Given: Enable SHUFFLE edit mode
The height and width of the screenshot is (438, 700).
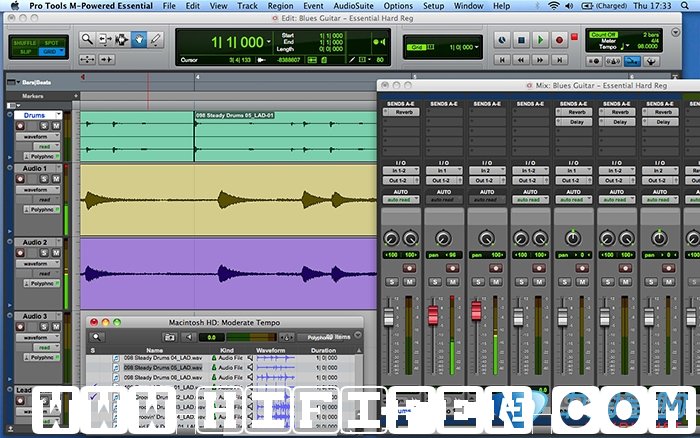Looking at the screenshot, I should pos(25,43).
